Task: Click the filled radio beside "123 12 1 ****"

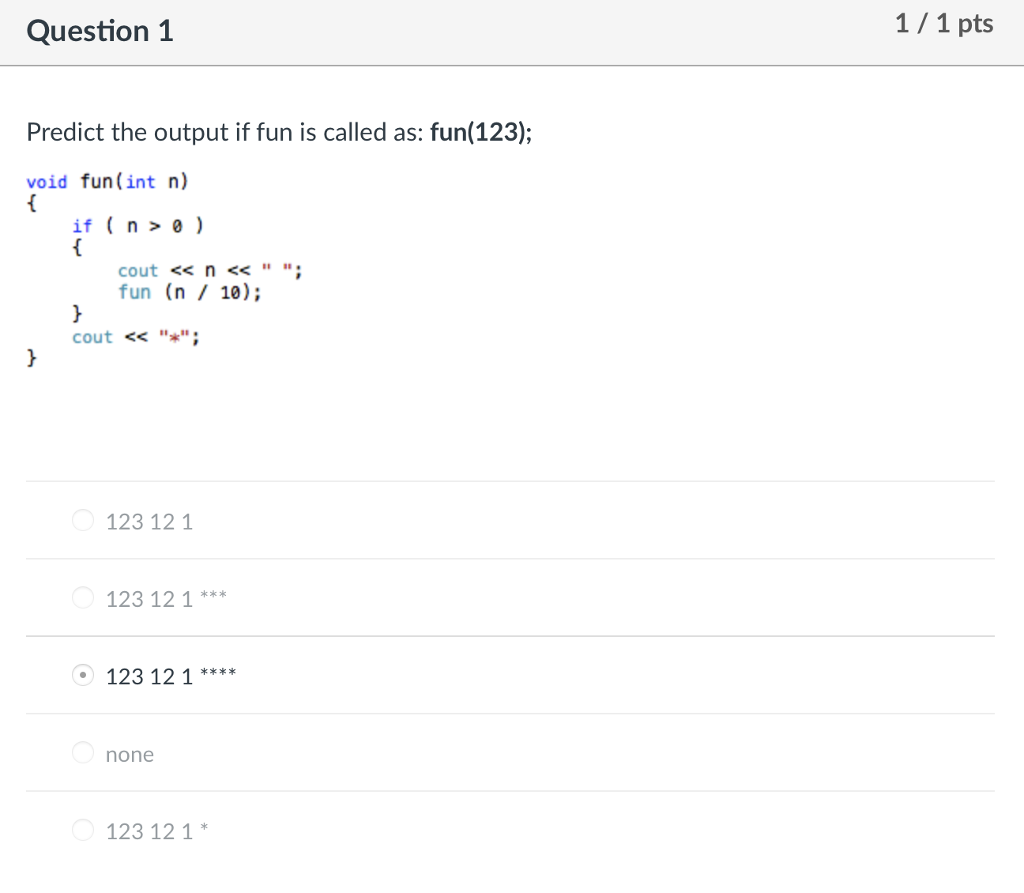Action: (83, 675)
